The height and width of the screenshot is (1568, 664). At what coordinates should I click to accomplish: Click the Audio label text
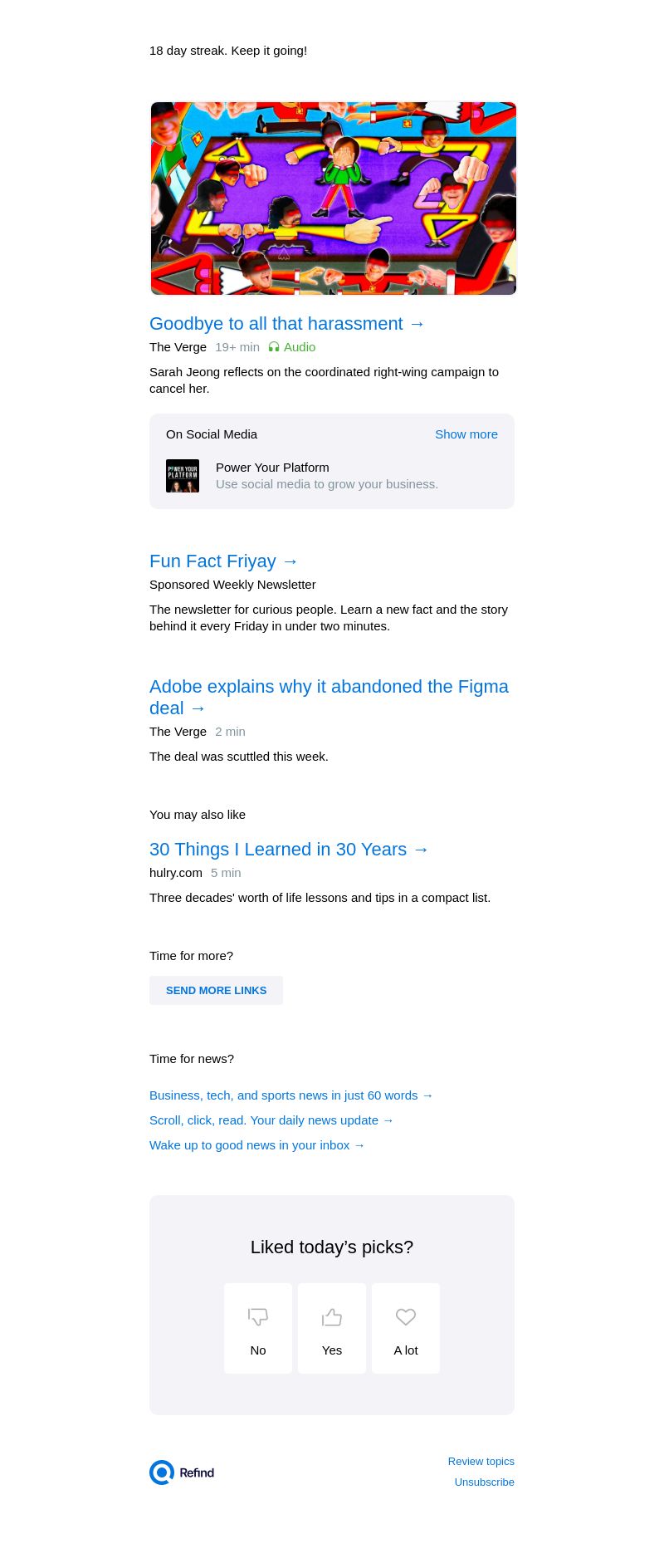pyautogui.click(x=300, y=347)
